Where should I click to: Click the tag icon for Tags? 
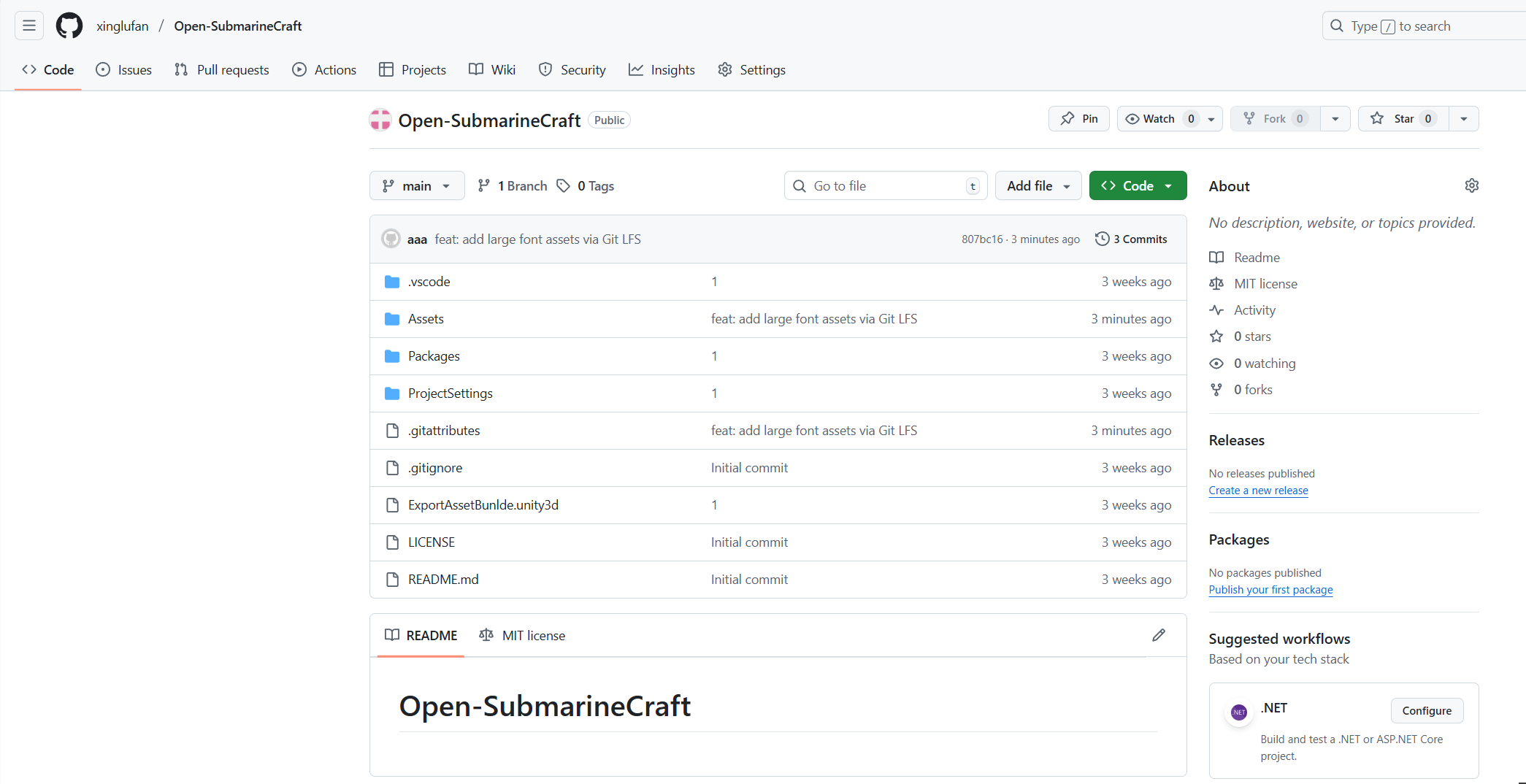click(x=563, y=185)
